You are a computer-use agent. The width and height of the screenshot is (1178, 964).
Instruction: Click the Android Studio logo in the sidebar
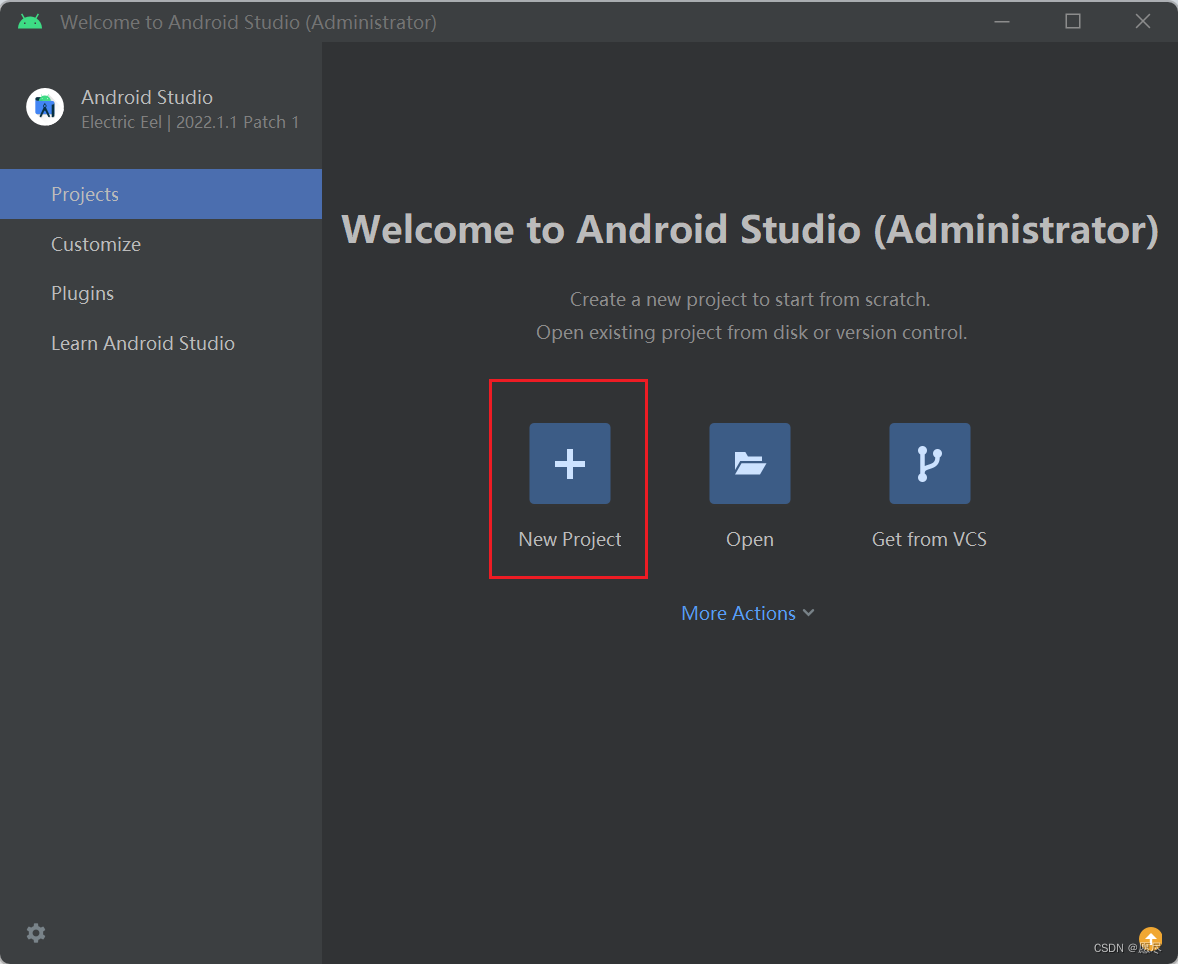point(44,107)
